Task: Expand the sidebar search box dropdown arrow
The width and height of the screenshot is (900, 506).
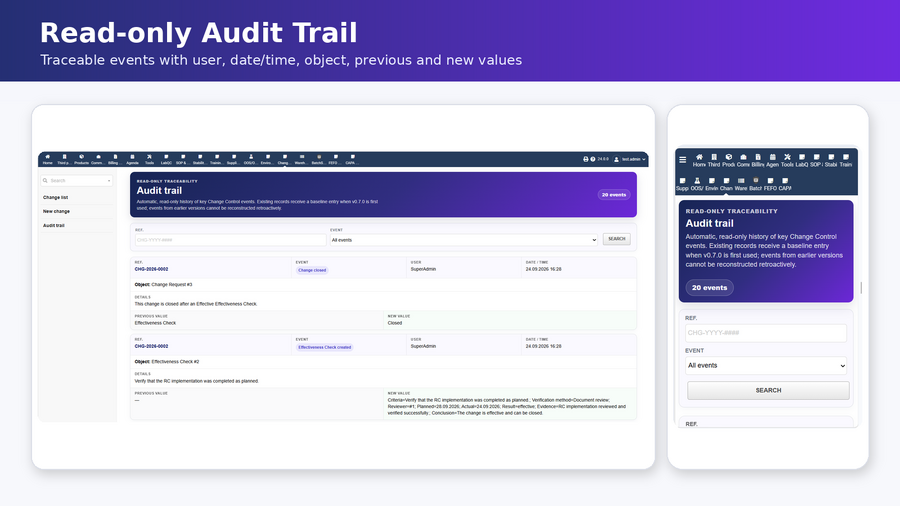Action: pos(109,181)
